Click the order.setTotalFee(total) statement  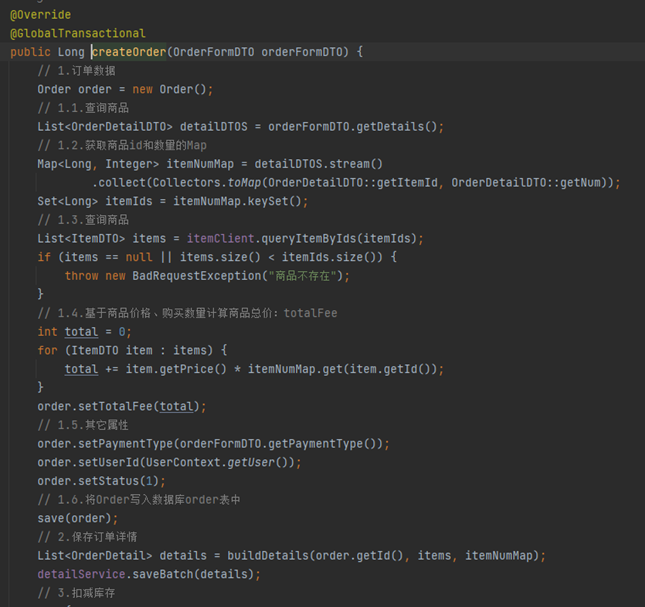coord(121,406)
